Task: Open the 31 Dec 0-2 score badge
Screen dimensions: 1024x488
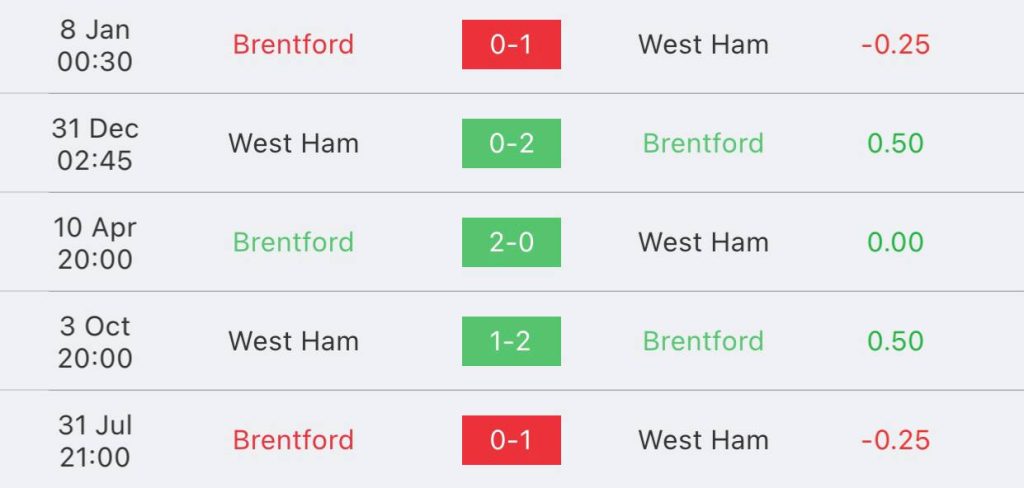Action: click(511, 143)
